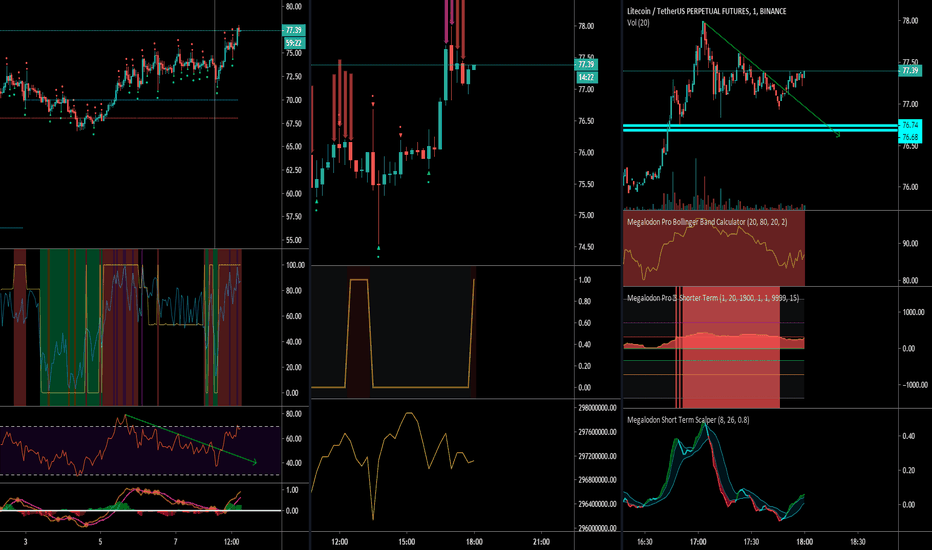Image resolution: width=932 pixels, height=550 pixels.
Task: Click the 59:22 countdown label on left chart
Action: coord(294,43)
